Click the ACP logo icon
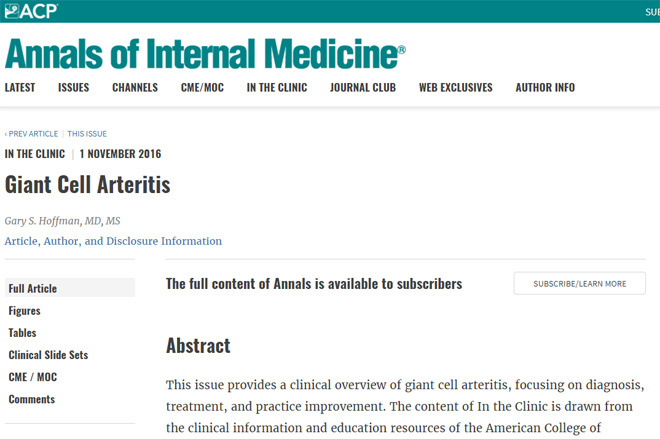Viewport: 660px width, 439px height. 31,11
